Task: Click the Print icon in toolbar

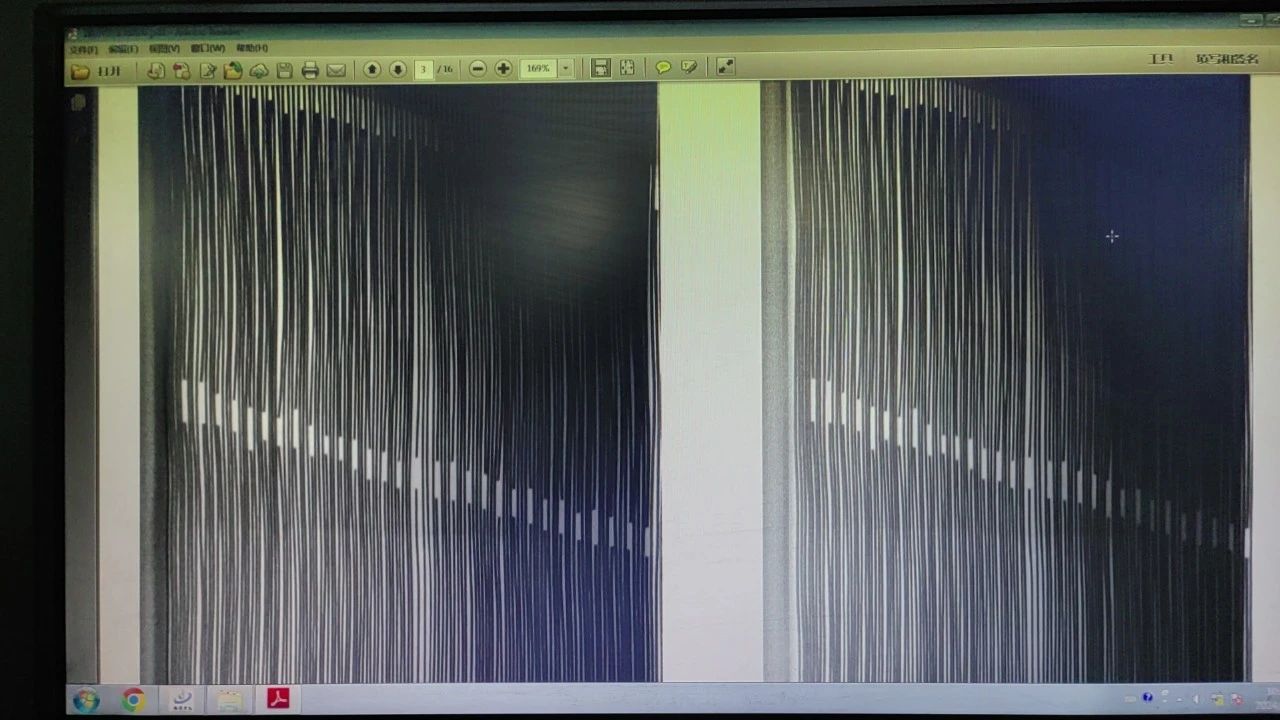Action: click(310, 70)
